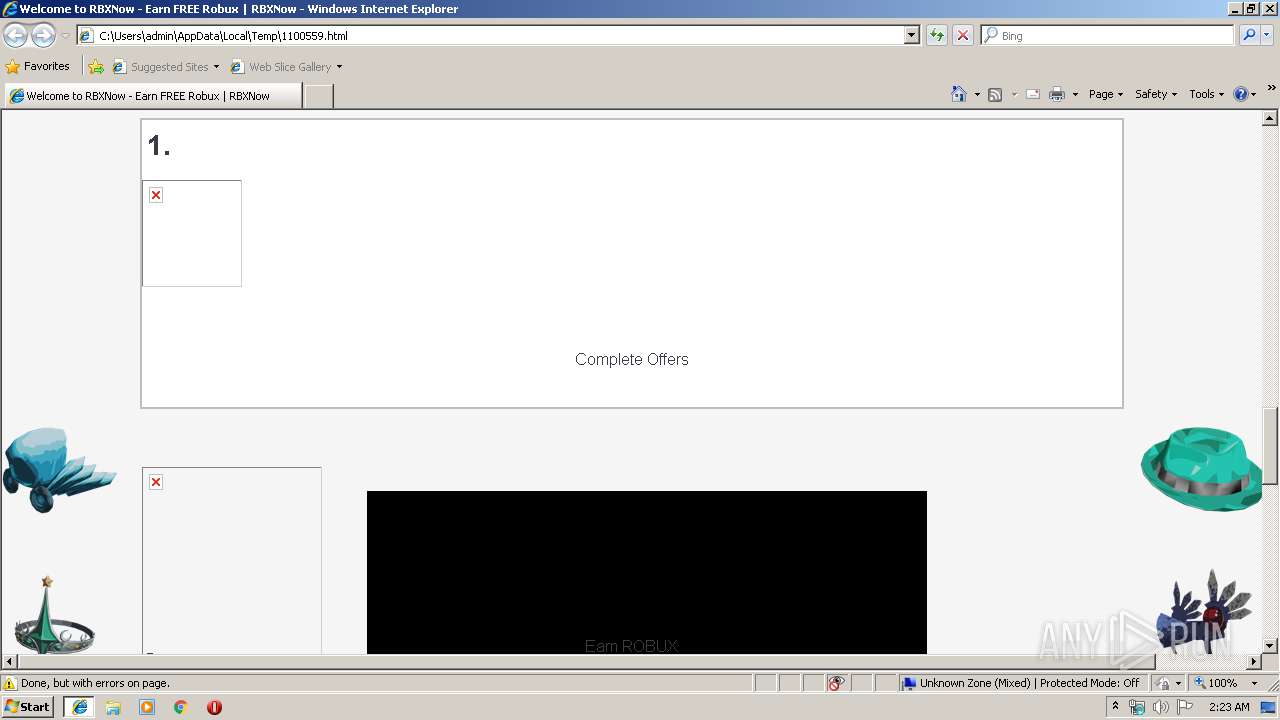Viewport: 1280px width, 720px height.
Task: Open Windows Explorer folder taskbar icon
Action: 113,707
